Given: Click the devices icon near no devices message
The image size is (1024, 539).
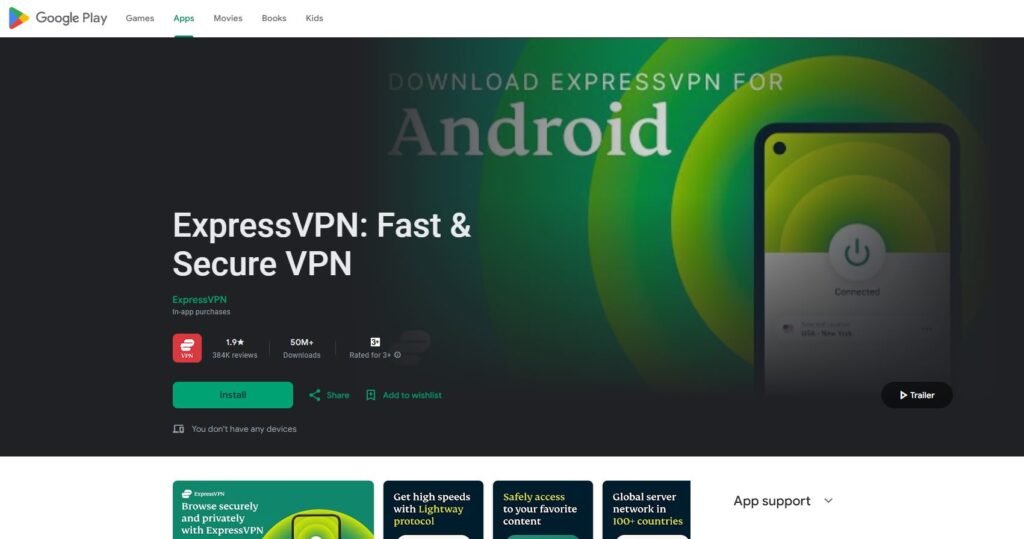Looking at the screenshot, I should click(178, 429).
